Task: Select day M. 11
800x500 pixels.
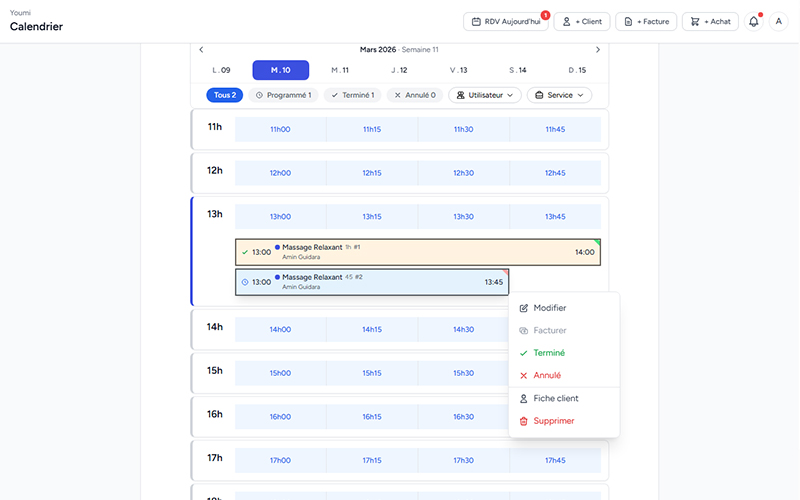Action: click(x=340, y=70)
